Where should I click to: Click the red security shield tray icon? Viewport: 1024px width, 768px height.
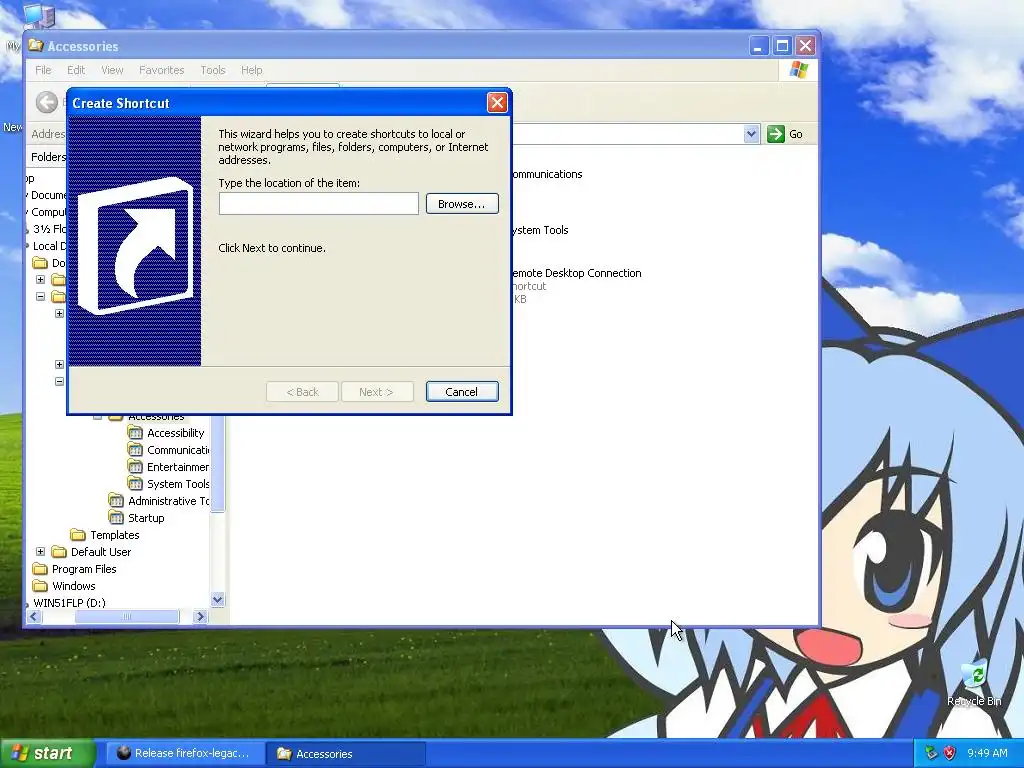950,753
